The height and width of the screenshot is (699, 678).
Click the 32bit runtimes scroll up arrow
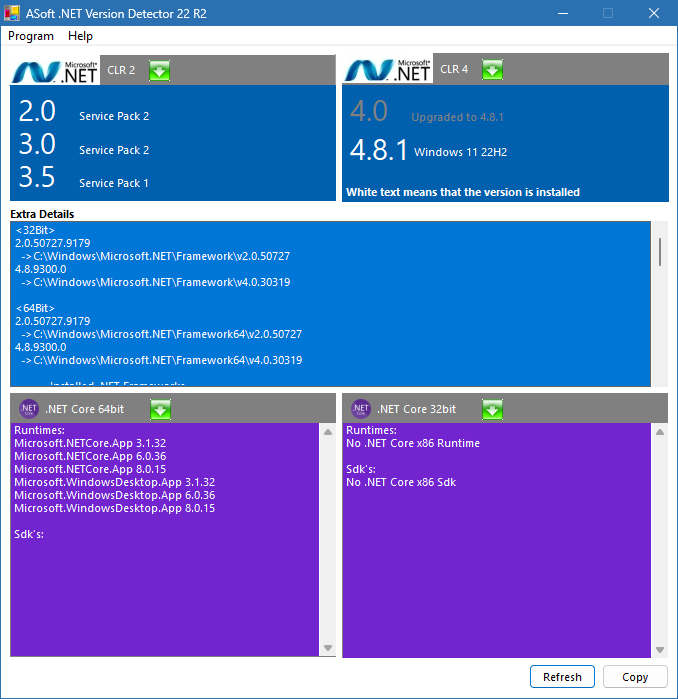click(660, 432)
